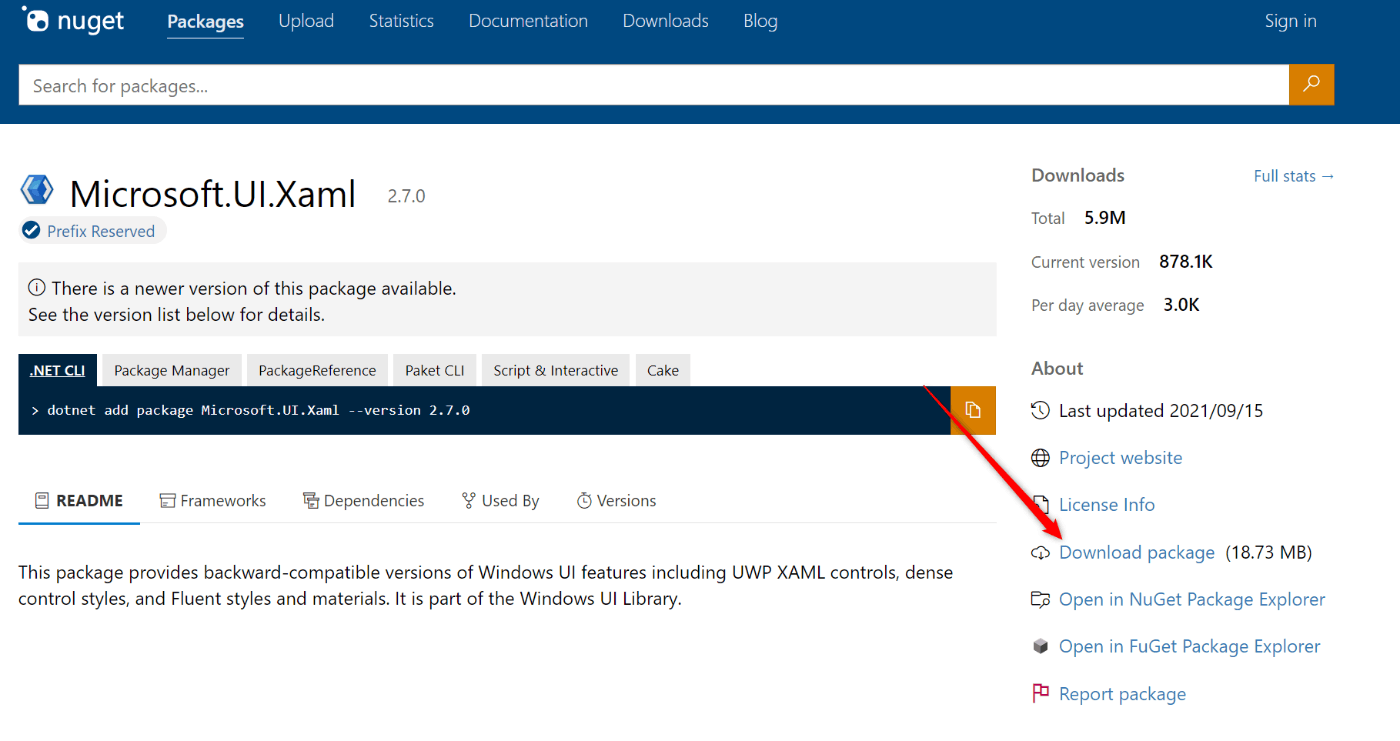Switch to the Package Manager tab
The width and height of the screenshot is (1400, 741).
(x=172, y=370)
